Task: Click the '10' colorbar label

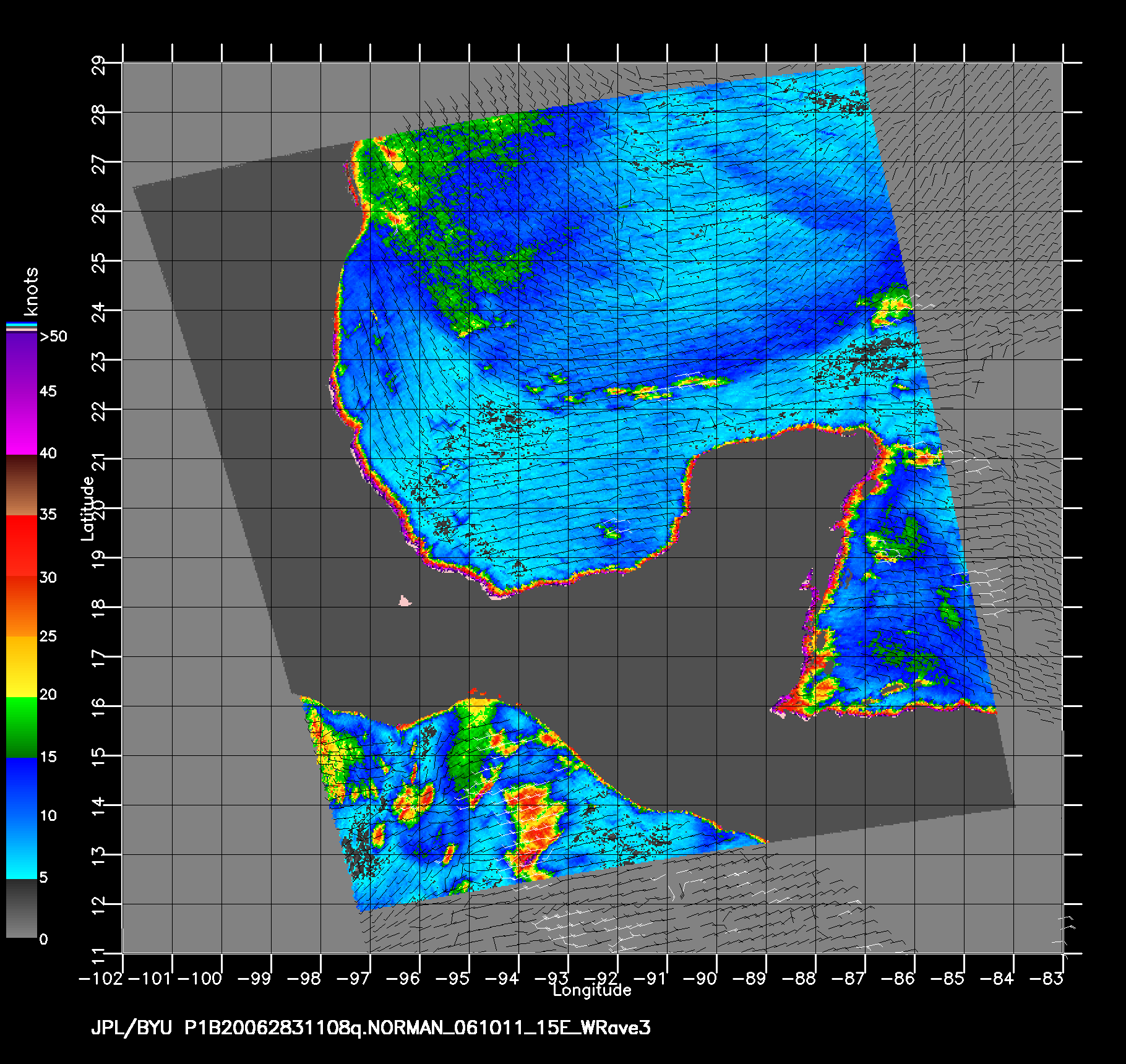Action: pos(48,815)
